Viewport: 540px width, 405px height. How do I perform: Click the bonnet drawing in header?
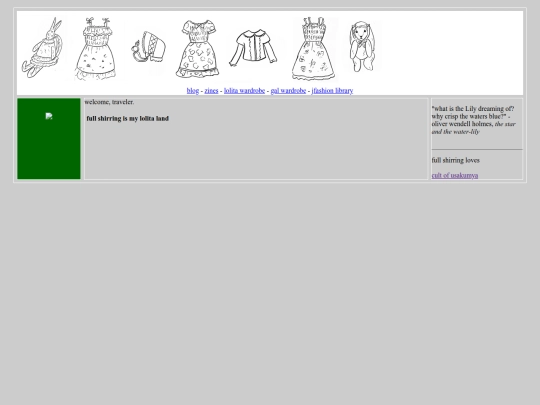[x=149, y=48]
